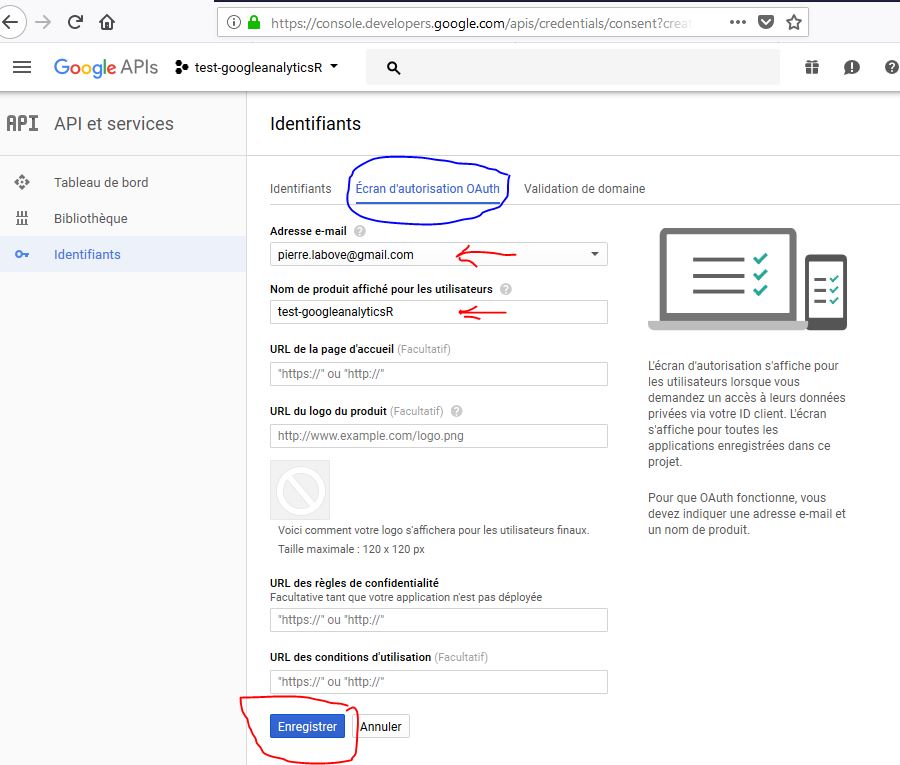The width and height of the screenshot is (900, 765).
Task: Select Identifiants in sidebar
Action: click(x=123, y=254)
